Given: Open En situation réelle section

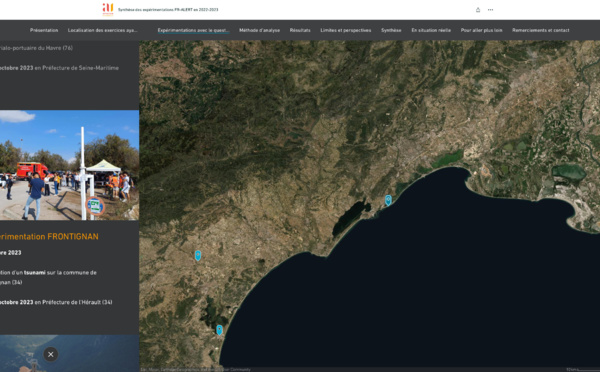Looking at the screenshot, I should (x=431, y=30).
